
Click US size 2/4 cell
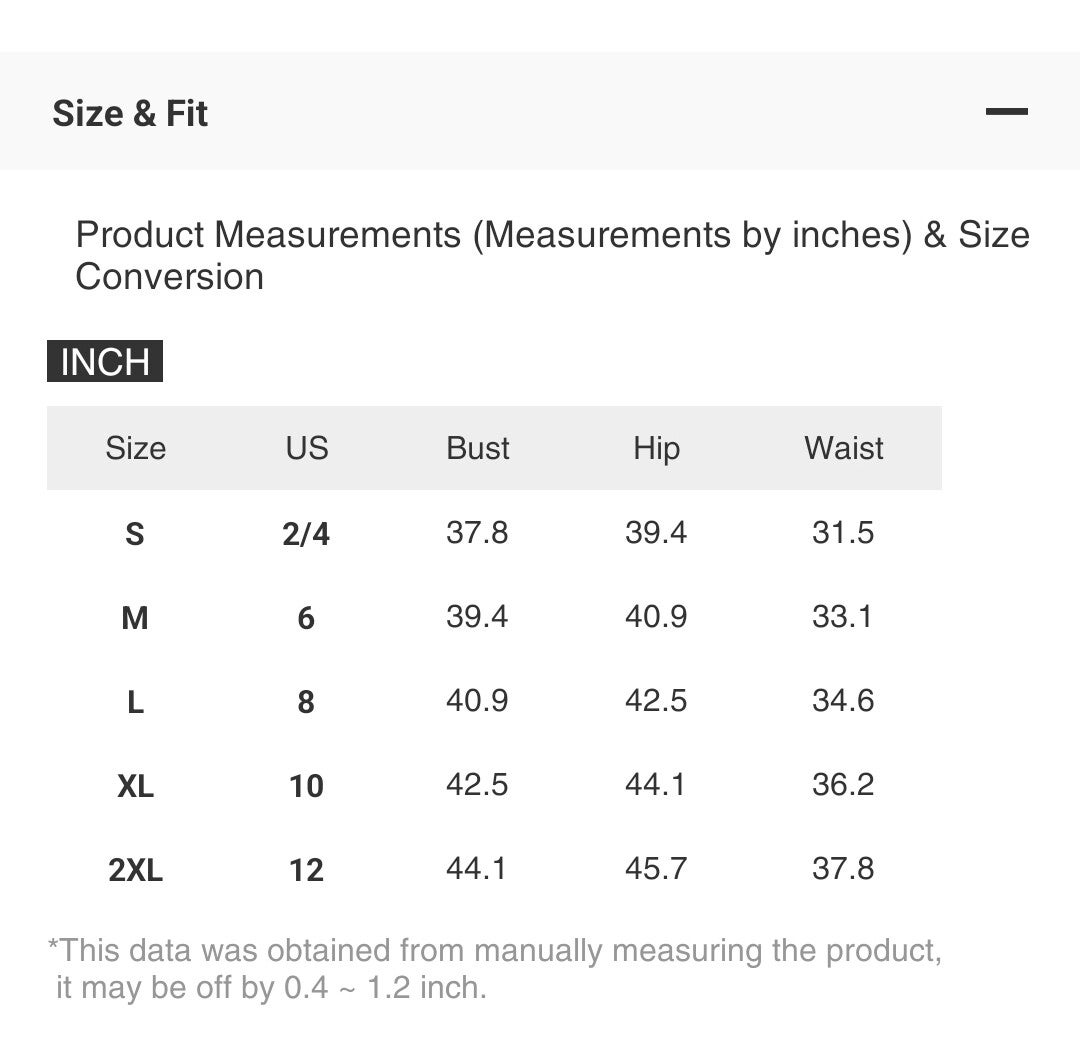pyautogui.click(x=306, y=534)
